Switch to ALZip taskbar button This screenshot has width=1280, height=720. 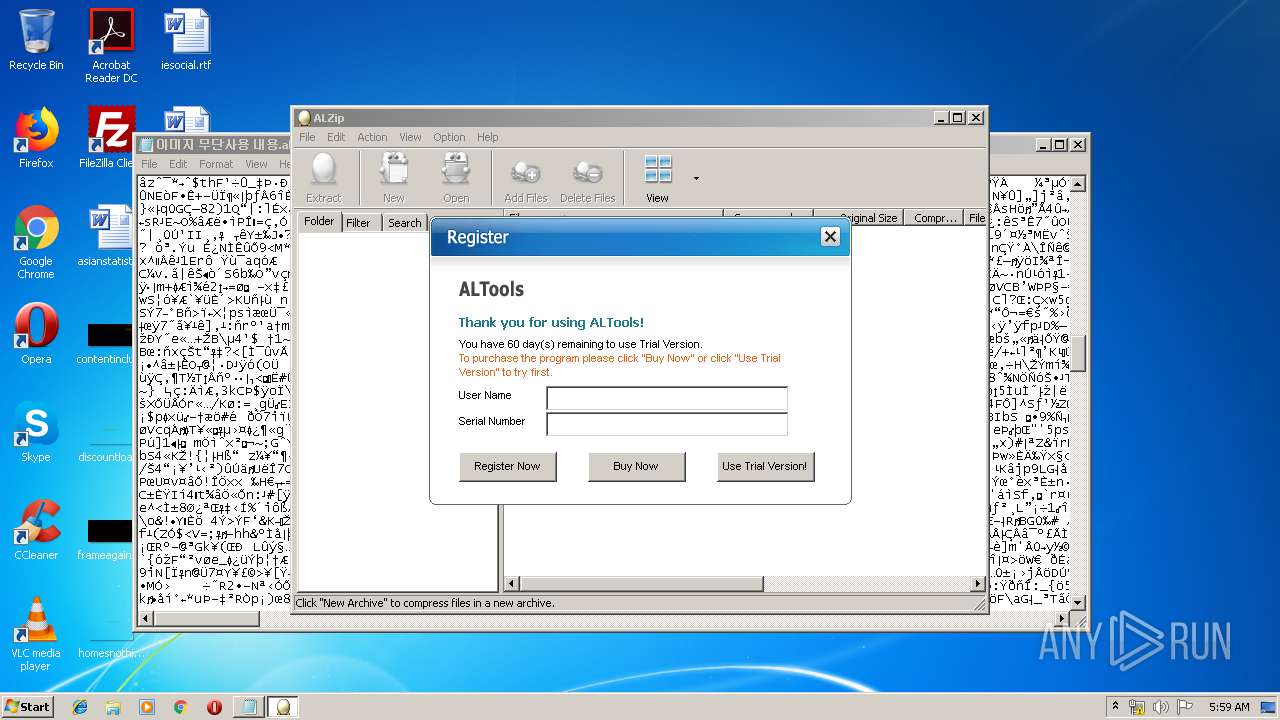(283, 707)
